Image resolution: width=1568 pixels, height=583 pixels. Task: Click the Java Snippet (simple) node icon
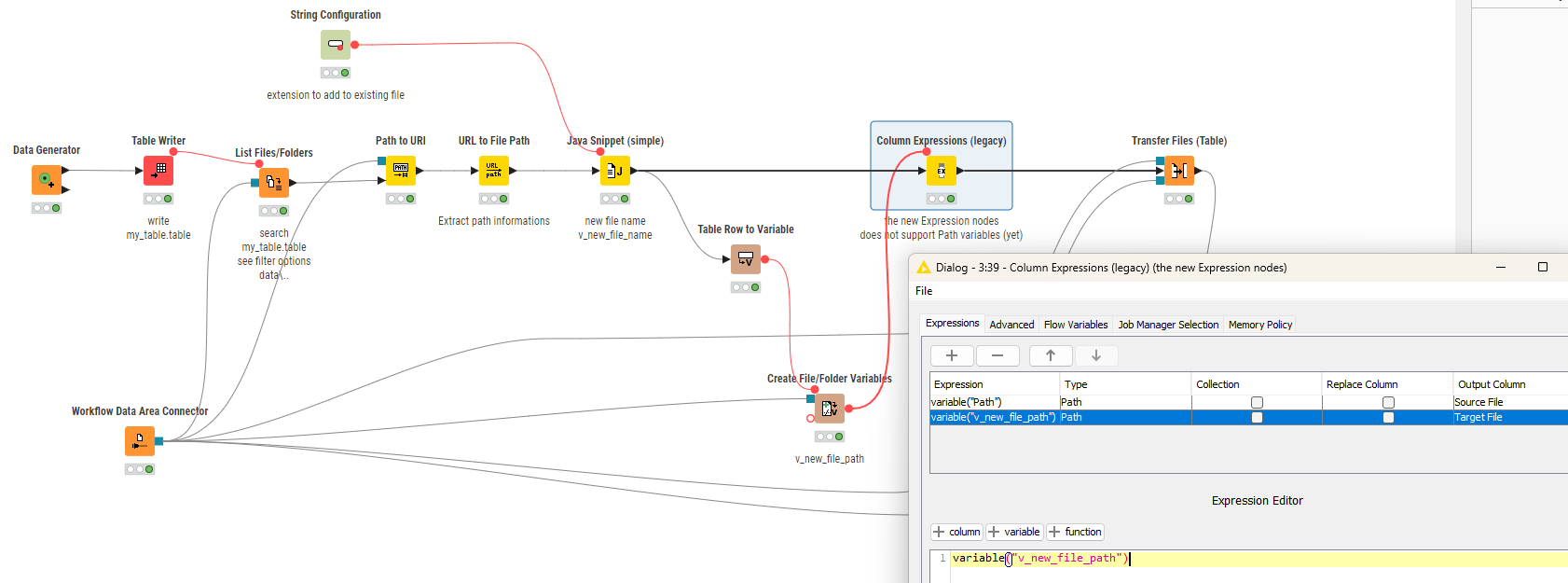click(x=615, y=171)
